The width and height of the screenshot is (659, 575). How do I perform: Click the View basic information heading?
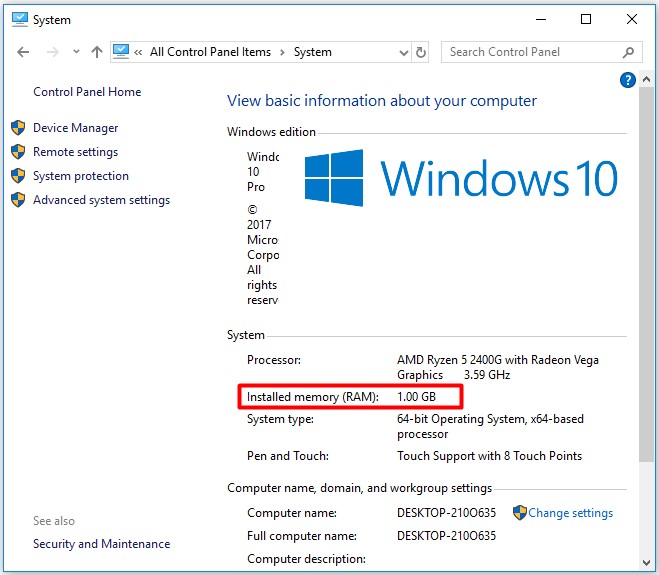pyautogui.click(x=382, y=101)
